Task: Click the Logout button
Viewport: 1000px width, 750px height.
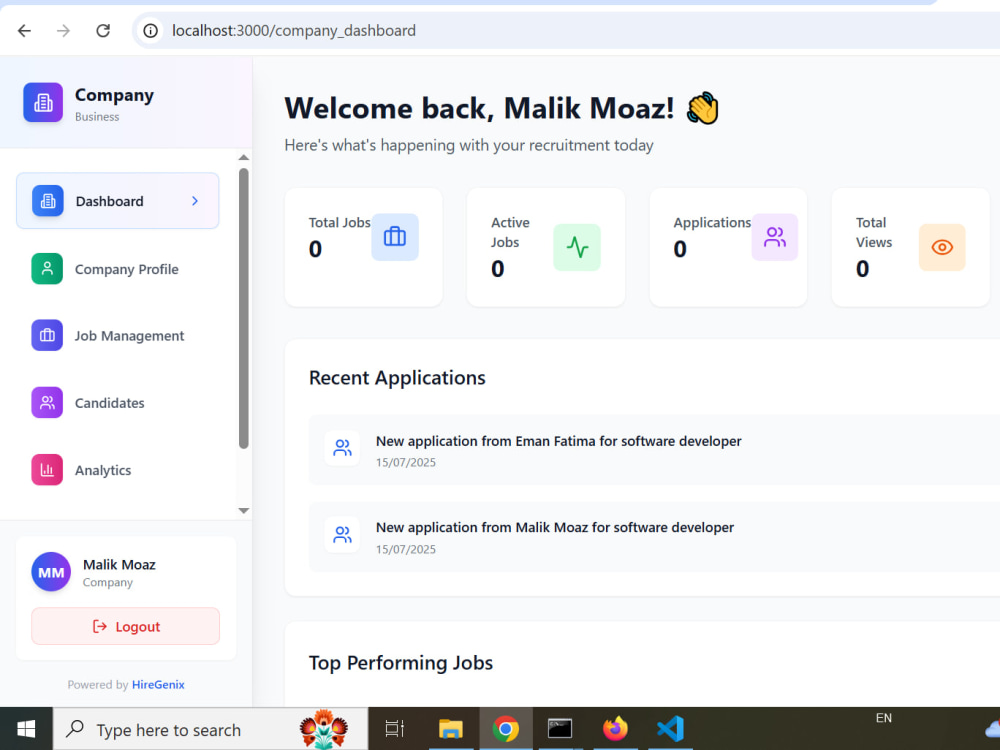Action: pyautogui.click(x=126, y=626)
